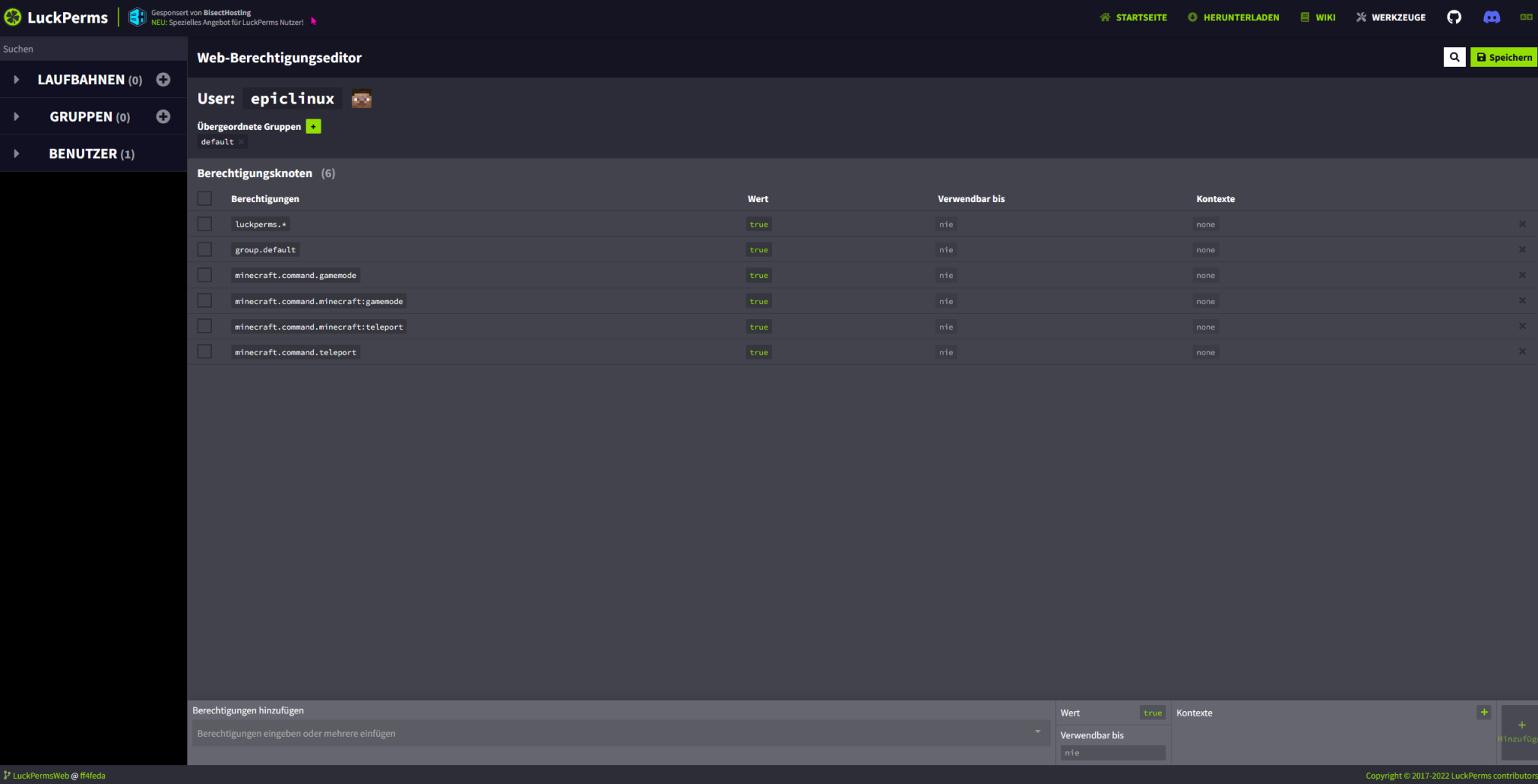Delete the luckperms.* permission row
1538x784 pixels.
pyautogui.click(x=1521, y=224)
